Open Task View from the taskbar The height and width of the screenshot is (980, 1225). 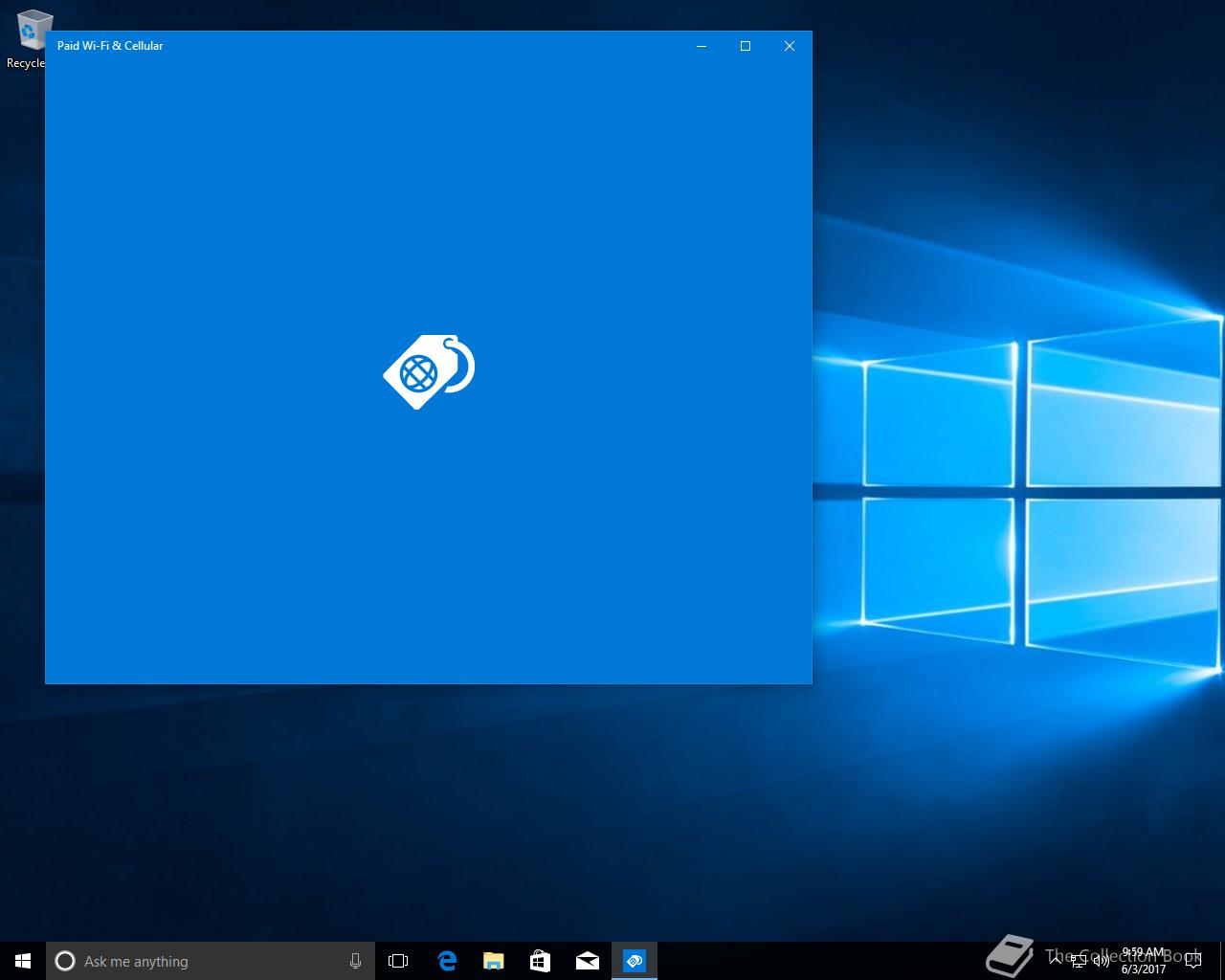pyautogui.click(x=398, y=961)
